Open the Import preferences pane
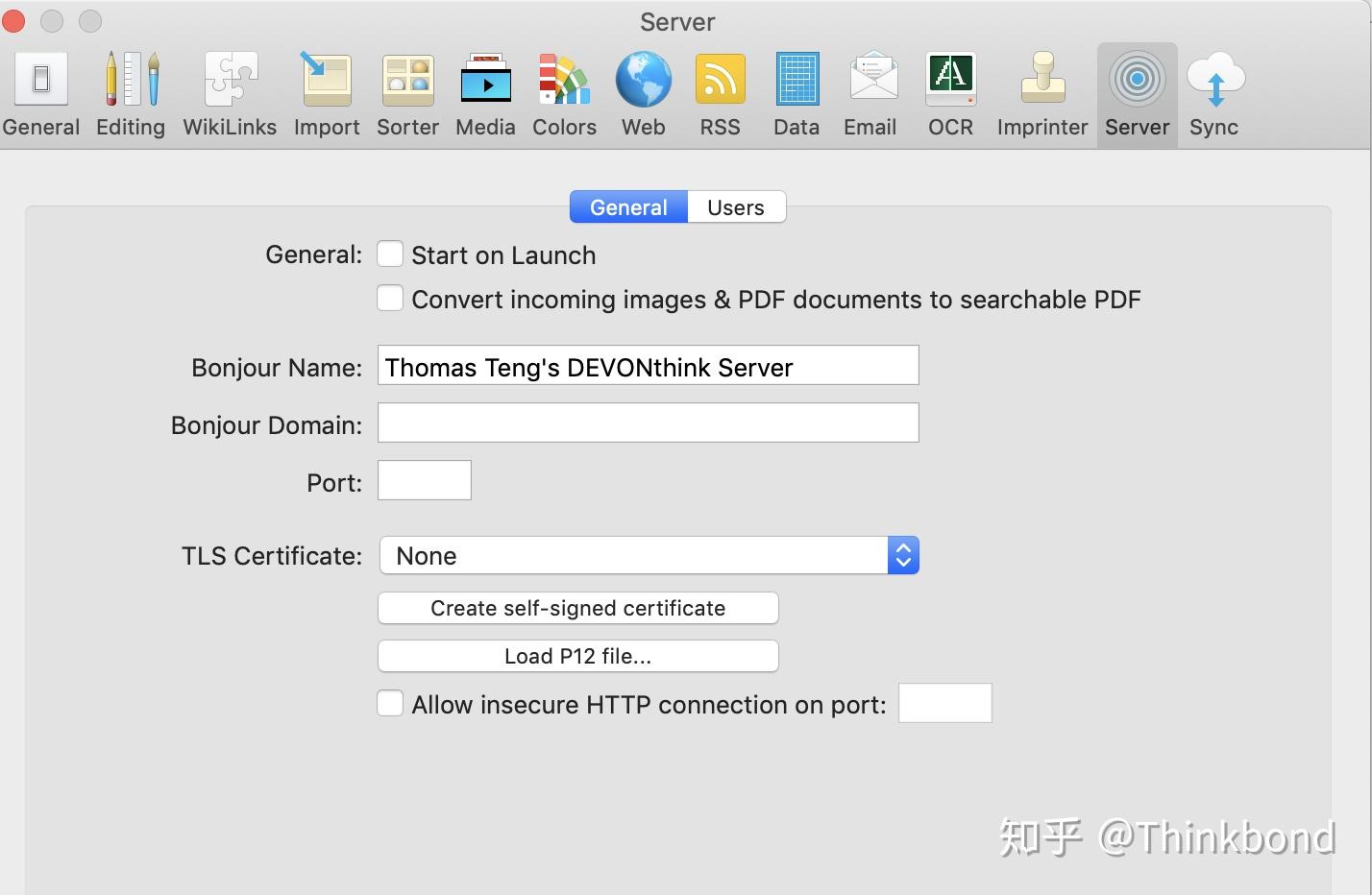Image resolution: width=1372 pixels, height=895 pixels. (x=326, y=91)
